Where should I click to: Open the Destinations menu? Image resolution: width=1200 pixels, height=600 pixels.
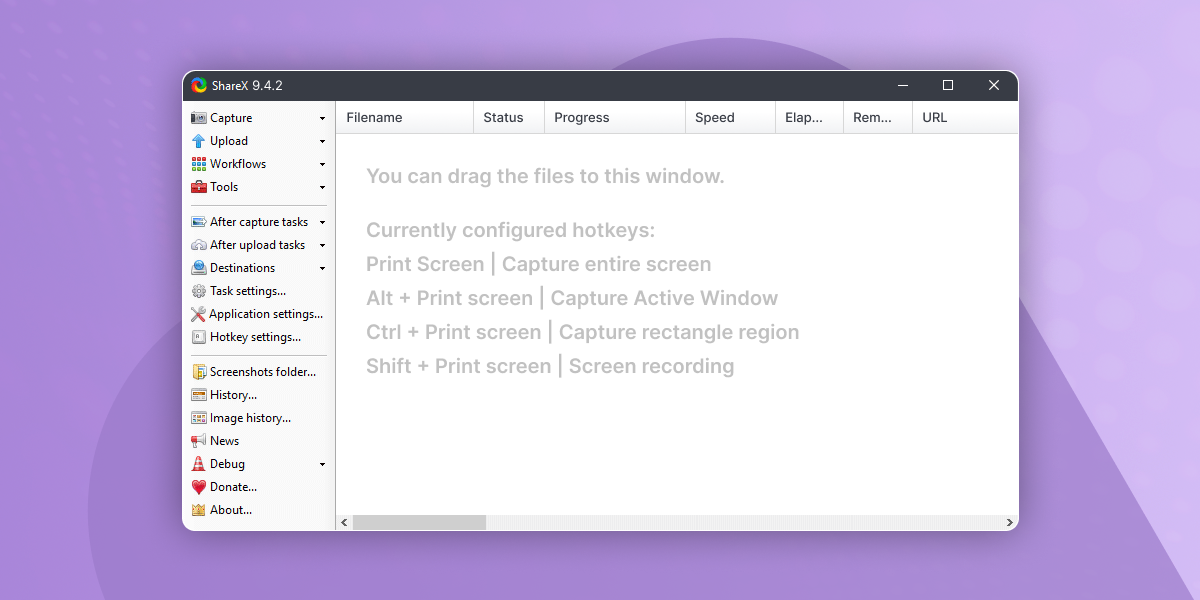pyautogui.click(x=259, y=268)
